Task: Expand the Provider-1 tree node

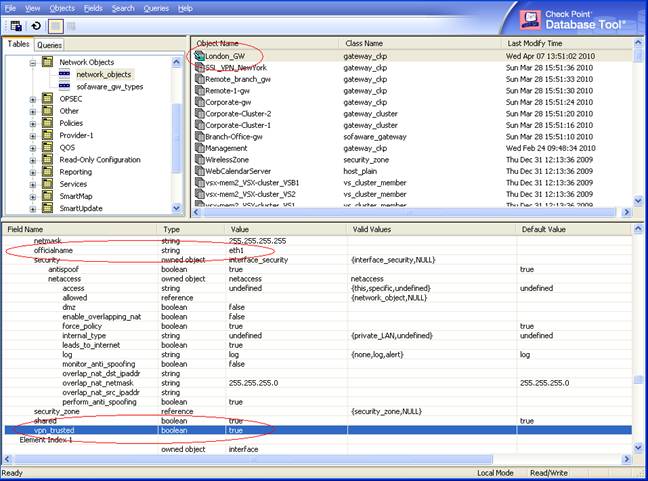Action: click(33, 136)
